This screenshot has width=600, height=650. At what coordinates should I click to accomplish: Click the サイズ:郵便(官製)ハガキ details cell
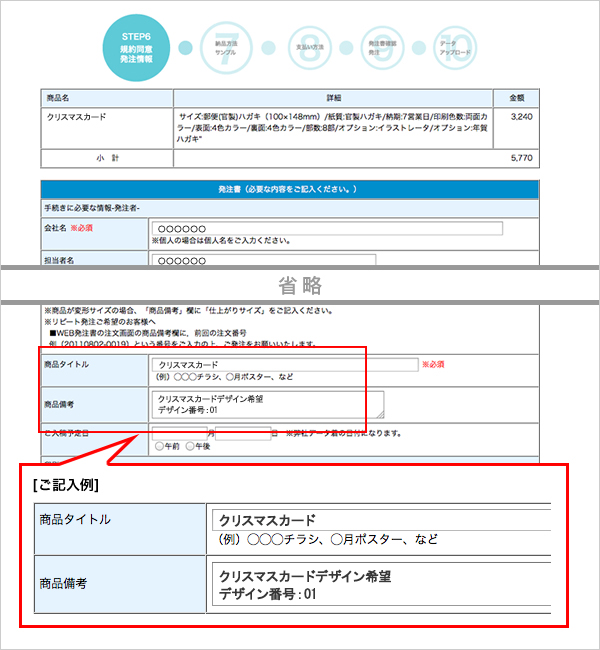coord(333,128)
